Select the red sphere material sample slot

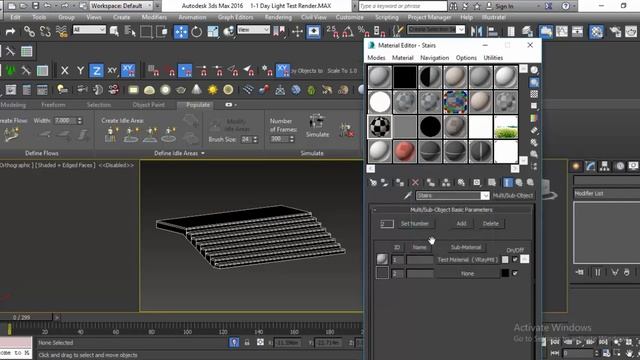[x=405, y=151]
